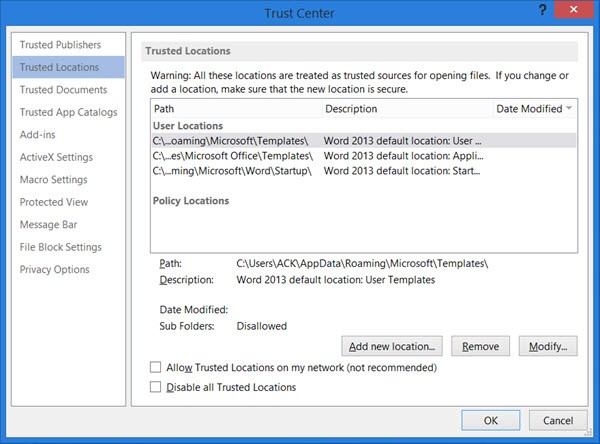
Task: Remove the selected trusted location
Action: coord(481,346)
